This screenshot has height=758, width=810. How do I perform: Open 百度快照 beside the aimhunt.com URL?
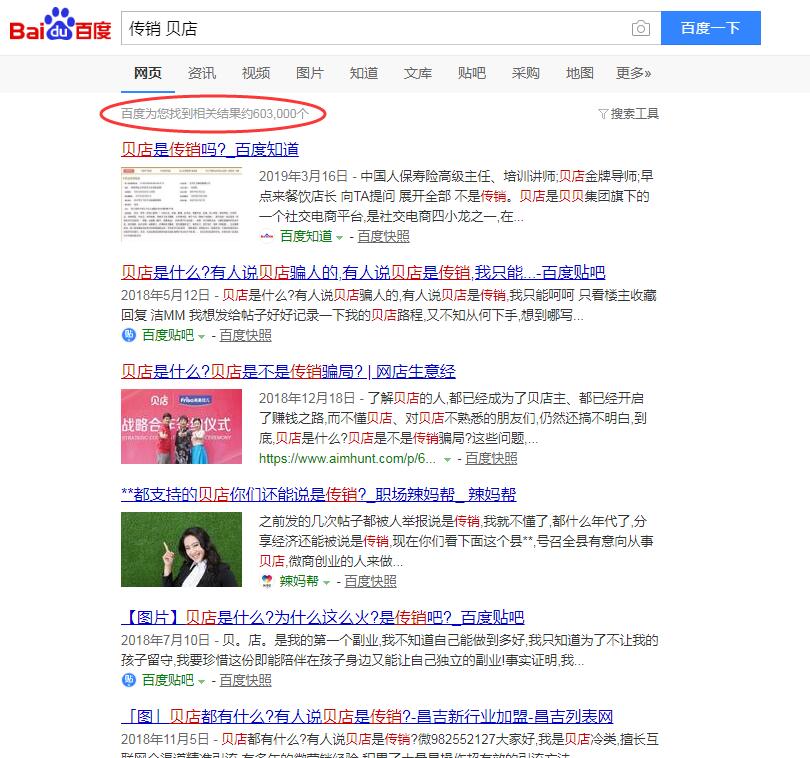pyautogui.click(x=491, y=458)
